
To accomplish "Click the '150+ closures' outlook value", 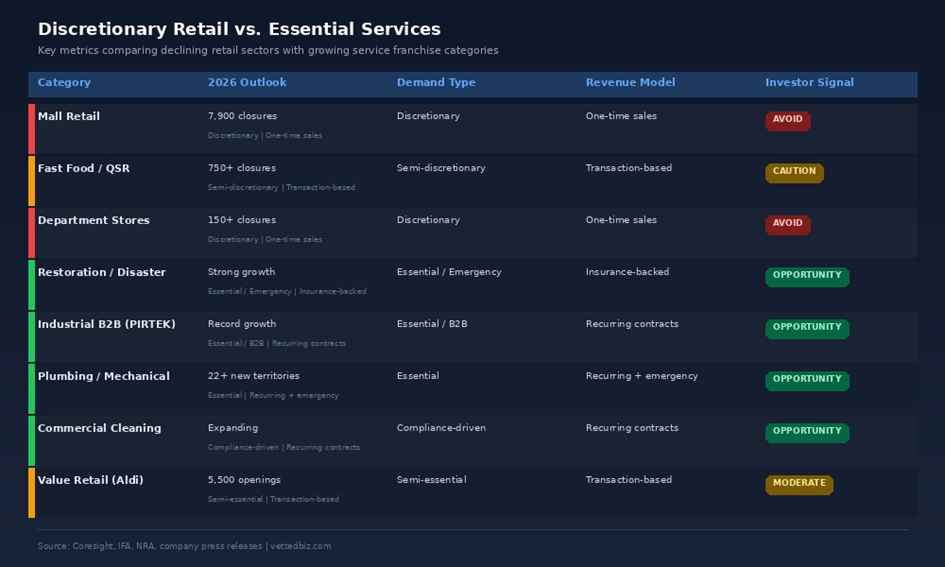I will pos(242,220).
